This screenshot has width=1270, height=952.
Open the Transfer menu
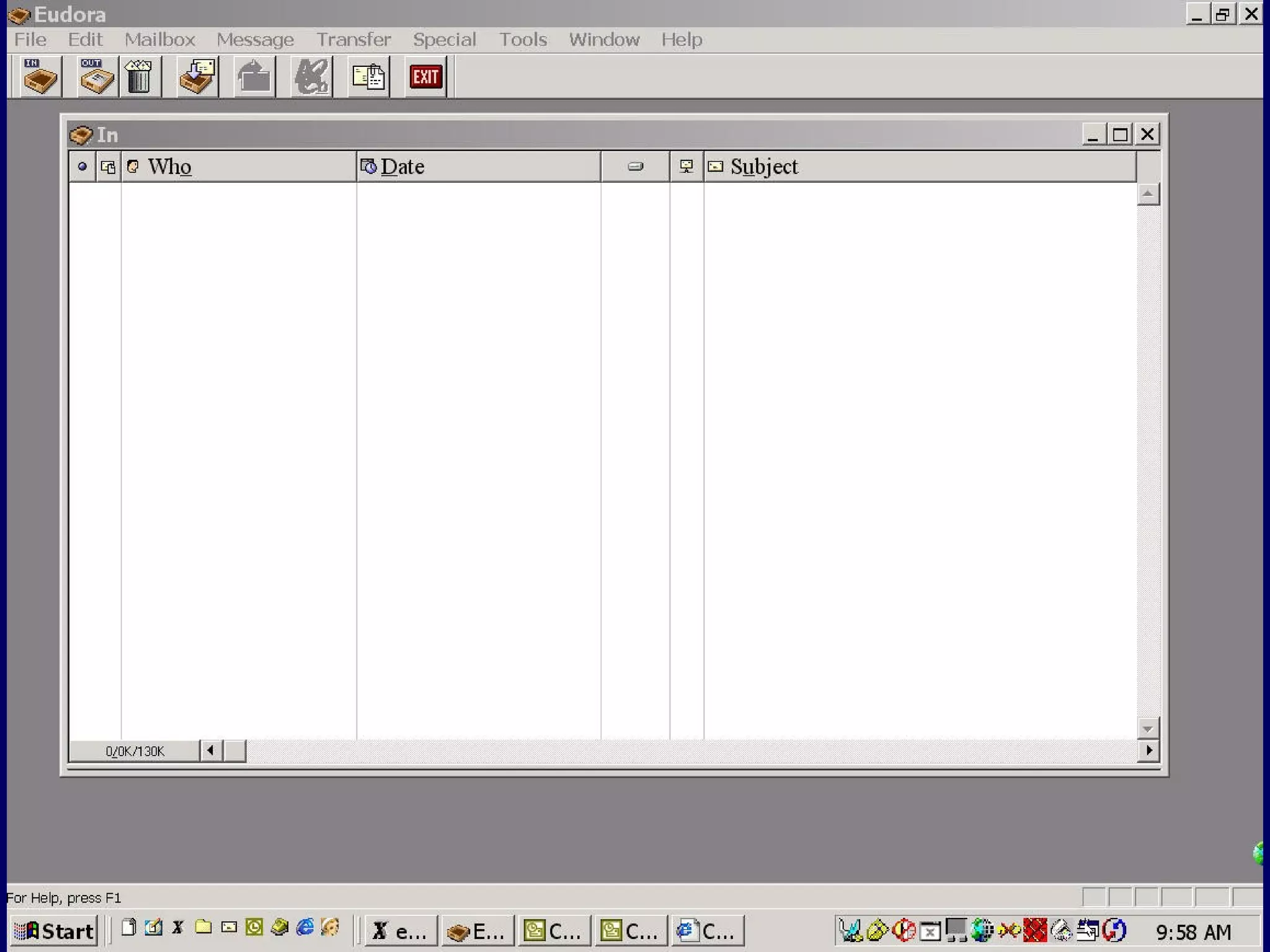point(353,40)
